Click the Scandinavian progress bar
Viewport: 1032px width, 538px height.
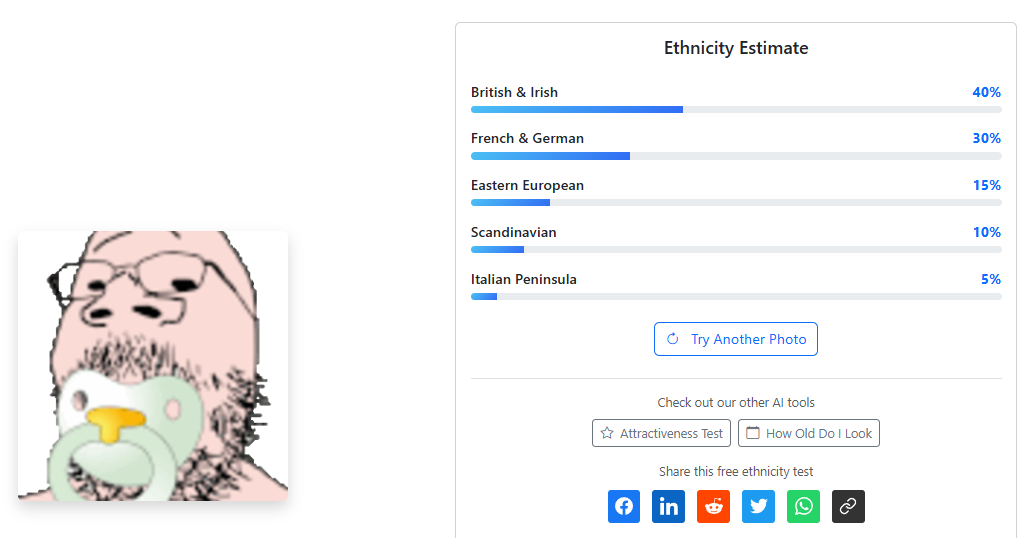tap(736, 250)
